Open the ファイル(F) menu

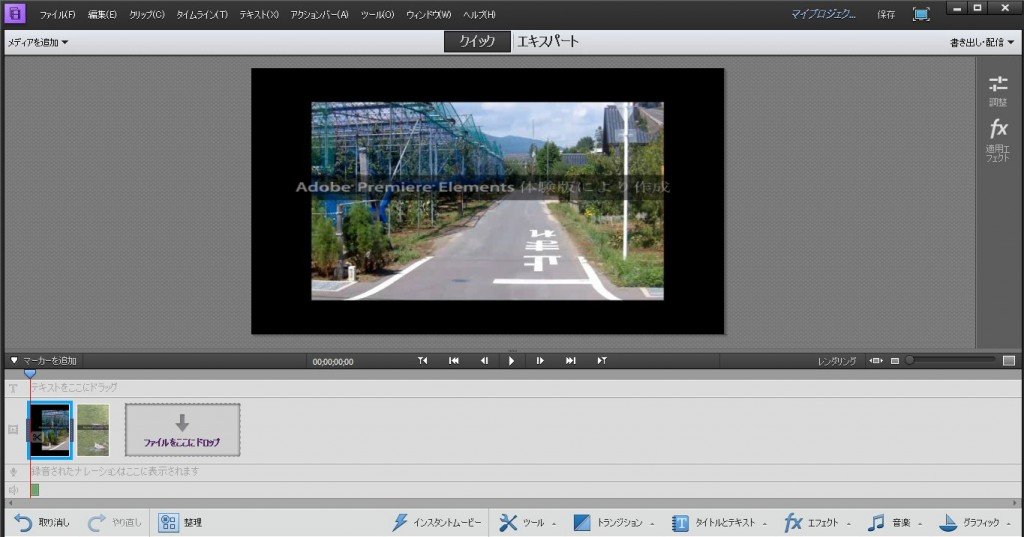(57, 14)
